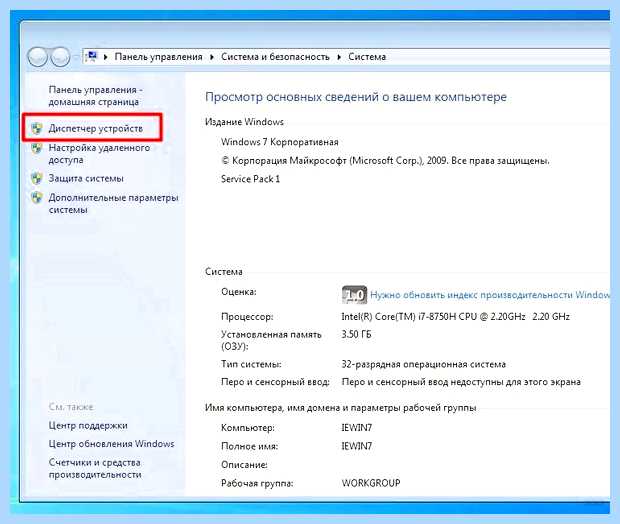Open Диспетчер устройств

click(96, 129)
